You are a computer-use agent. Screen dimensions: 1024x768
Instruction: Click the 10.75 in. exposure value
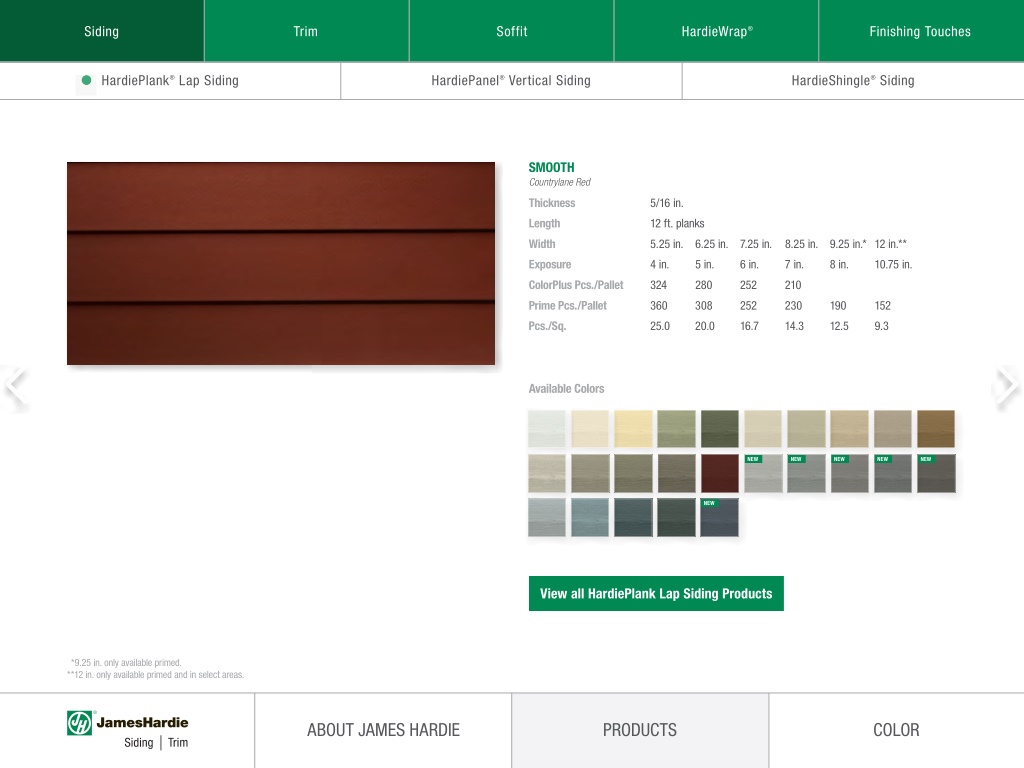[x=893, y=264]
